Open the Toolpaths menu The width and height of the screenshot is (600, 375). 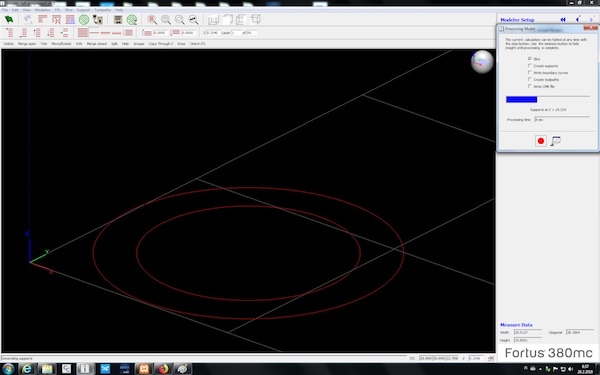(103, 10)
